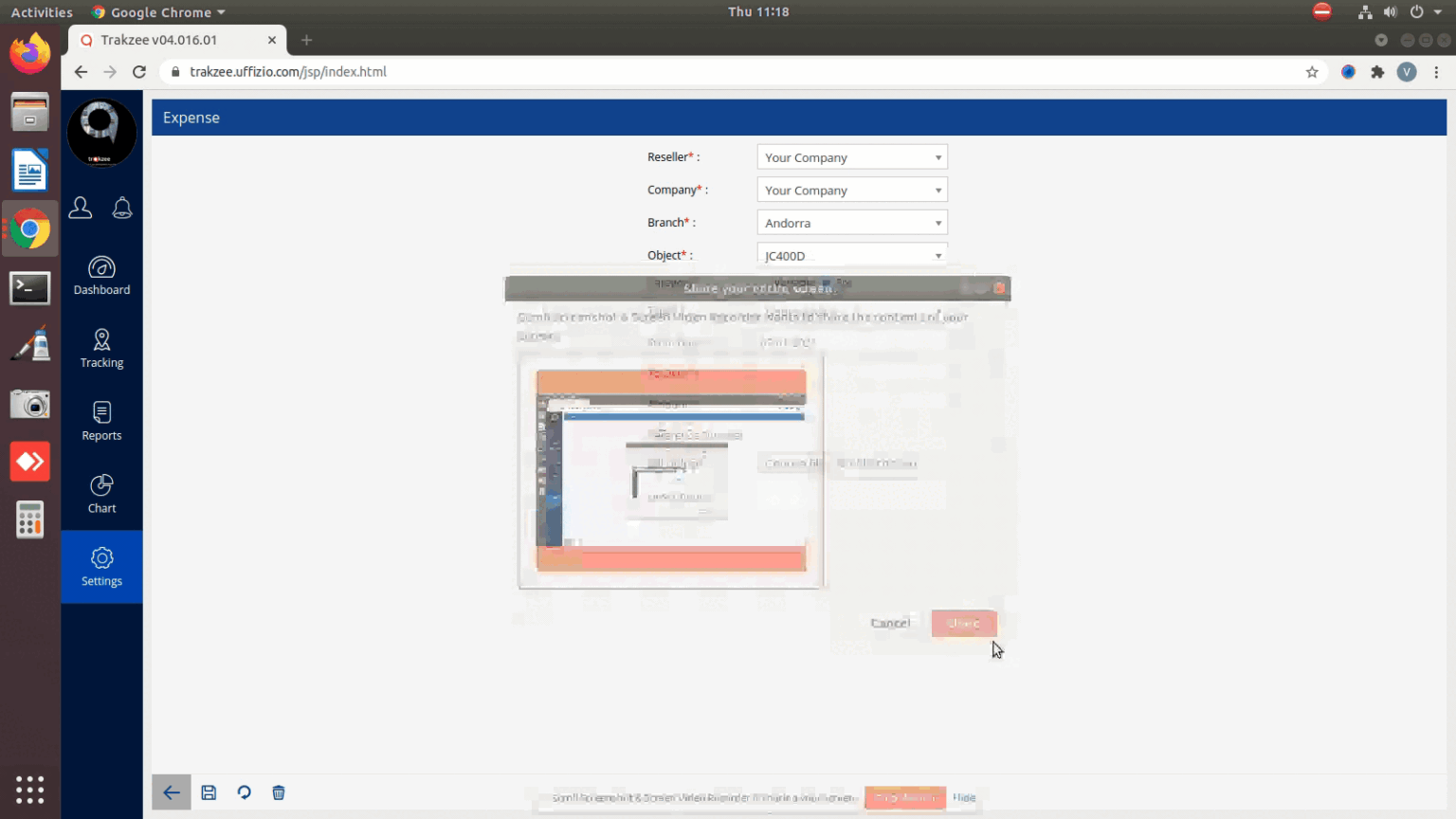Open the Object dropdown showing JC400D
The width and height of the screenshot is (1456, 819).
851,255
